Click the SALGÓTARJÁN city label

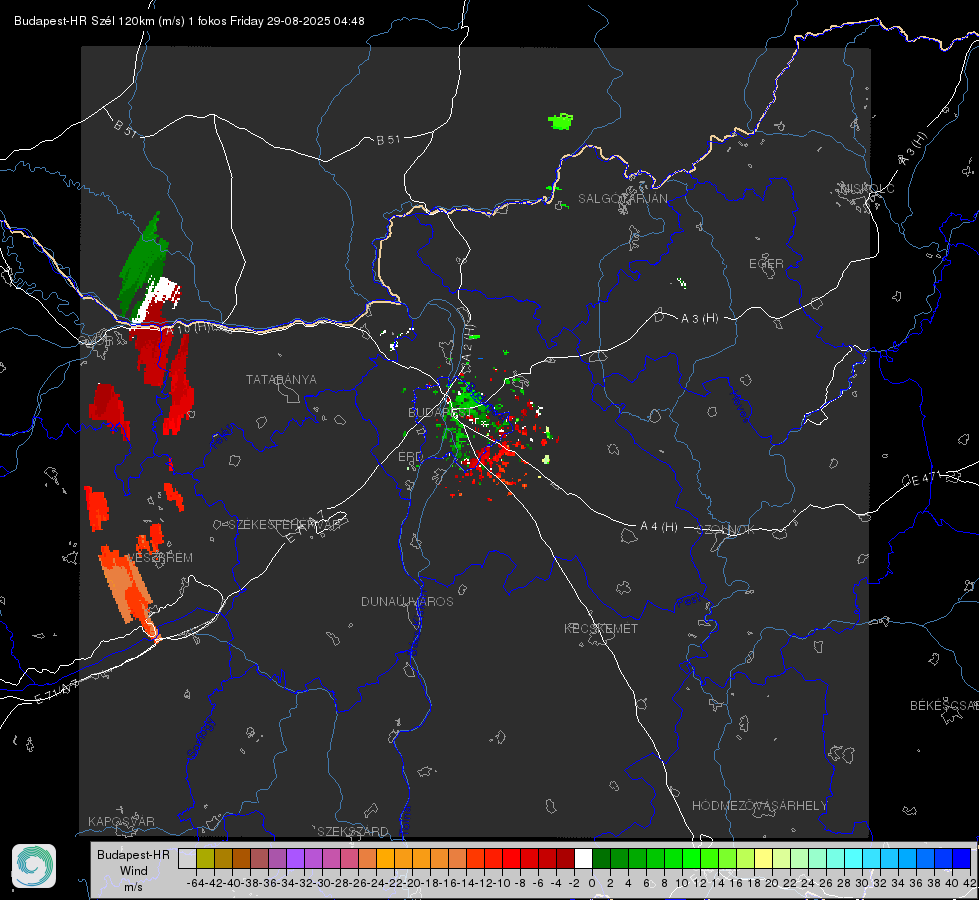[622, 199]
